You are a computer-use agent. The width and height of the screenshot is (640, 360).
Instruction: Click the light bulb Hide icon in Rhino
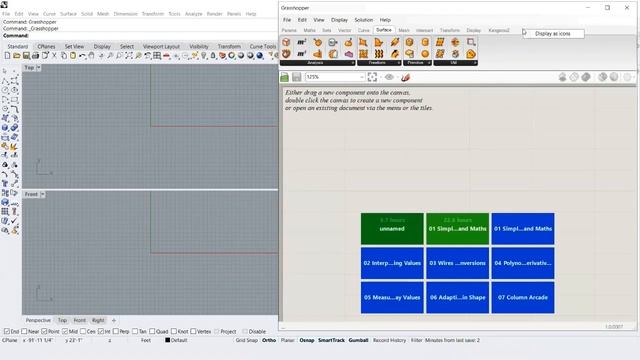(x=204, y=56)
